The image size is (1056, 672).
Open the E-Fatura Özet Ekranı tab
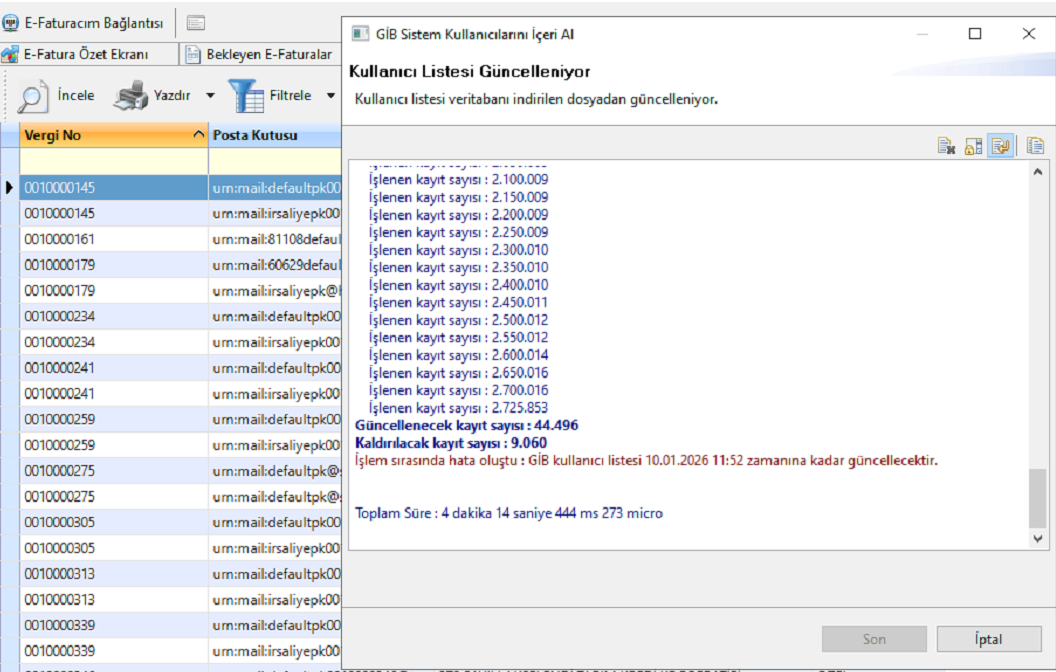coord(86,54)
